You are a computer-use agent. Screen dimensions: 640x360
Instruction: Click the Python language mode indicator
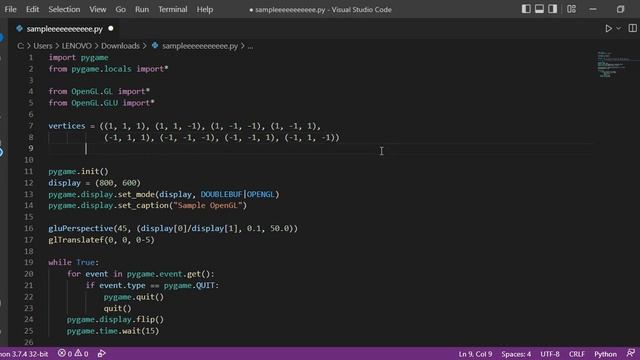pyautogui.click(x=605, y=354)
